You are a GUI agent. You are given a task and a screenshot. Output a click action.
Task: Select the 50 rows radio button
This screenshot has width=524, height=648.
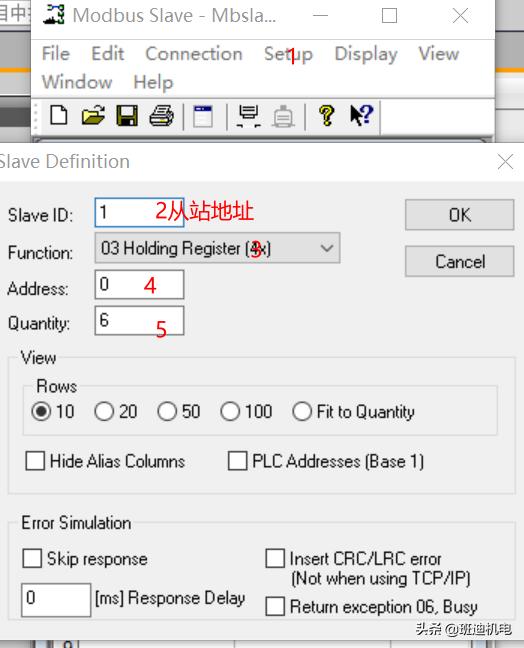(x=167, y=411)
